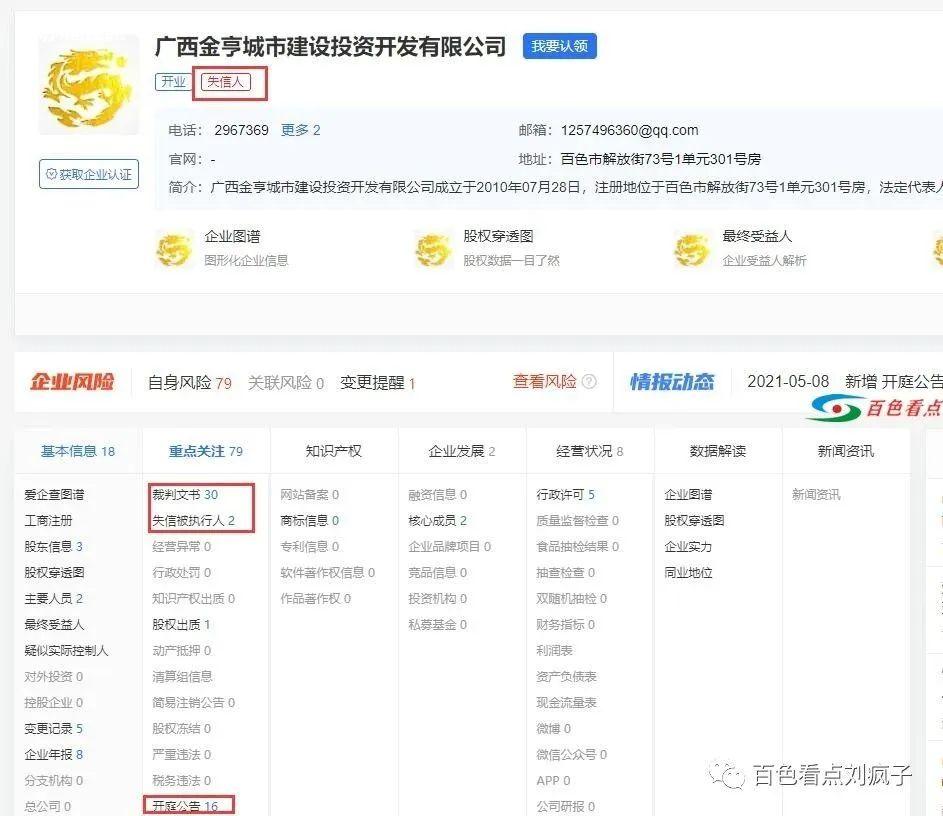Click the 最终受益人 feature title
This screenshot has width=943, height=816.
point(757,237)
